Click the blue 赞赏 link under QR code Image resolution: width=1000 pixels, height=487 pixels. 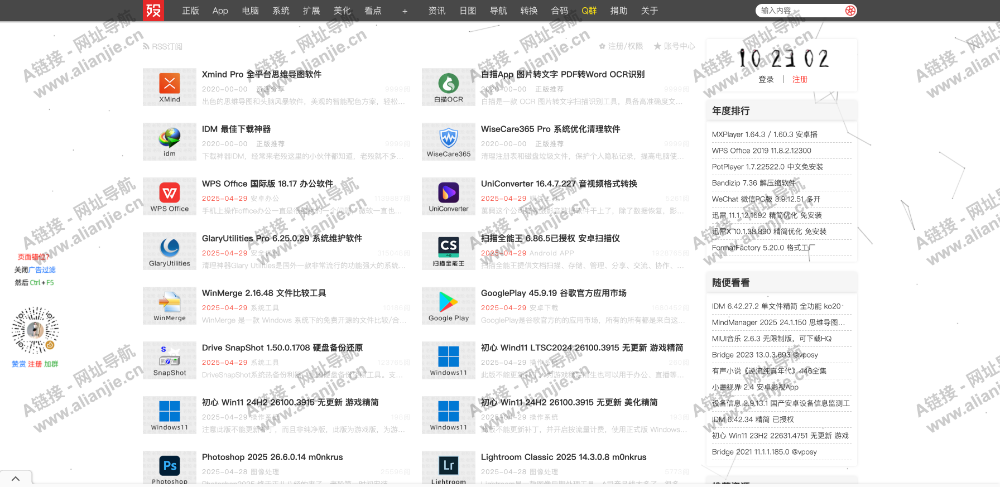18,364
